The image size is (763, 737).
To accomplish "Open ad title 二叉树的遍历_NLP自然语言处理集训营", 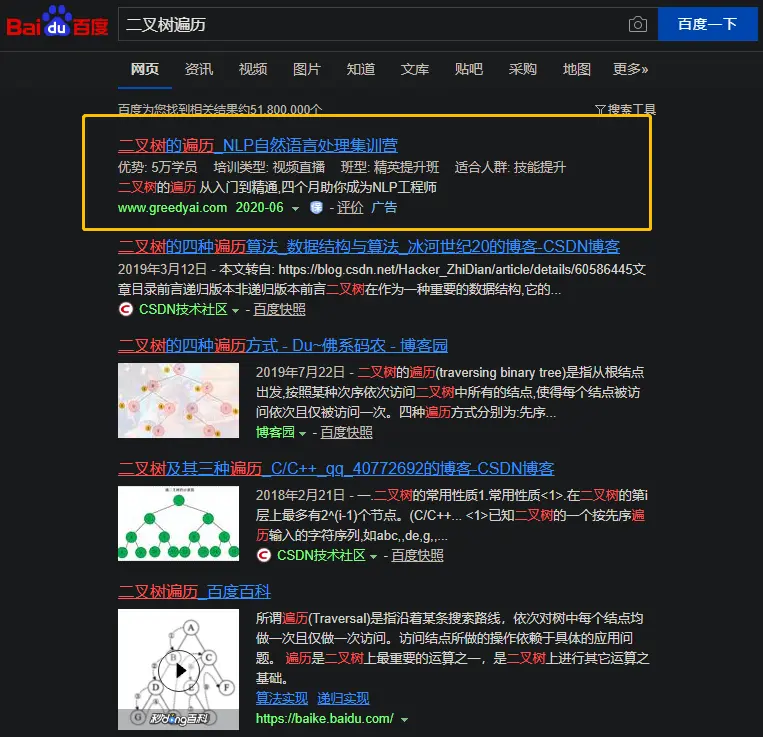I will (258, 145).
